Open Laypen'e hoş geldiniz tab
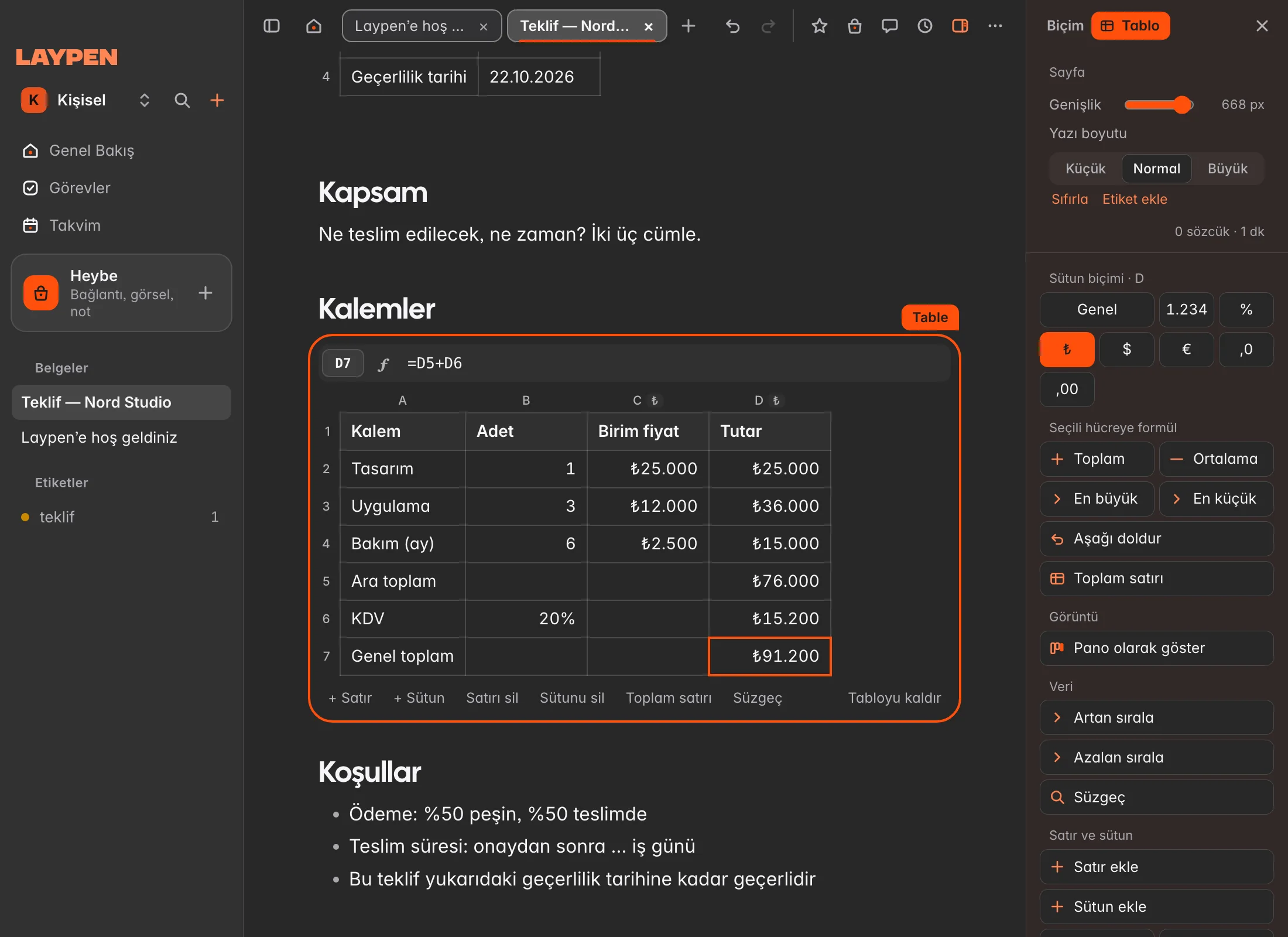The image size is (1288, 937). tap(422, 26)
